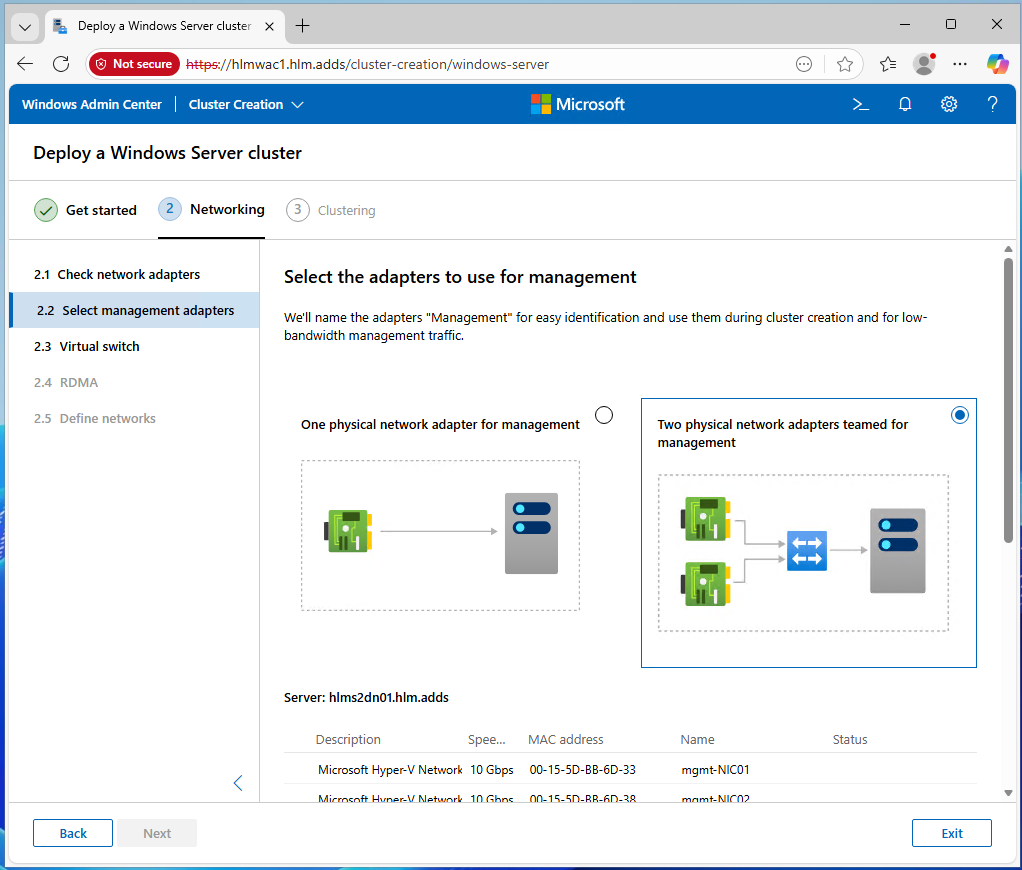The image size is (1022, 870).
Task: Open Copilot icon in browser toolbar
Action: (997, 64)
